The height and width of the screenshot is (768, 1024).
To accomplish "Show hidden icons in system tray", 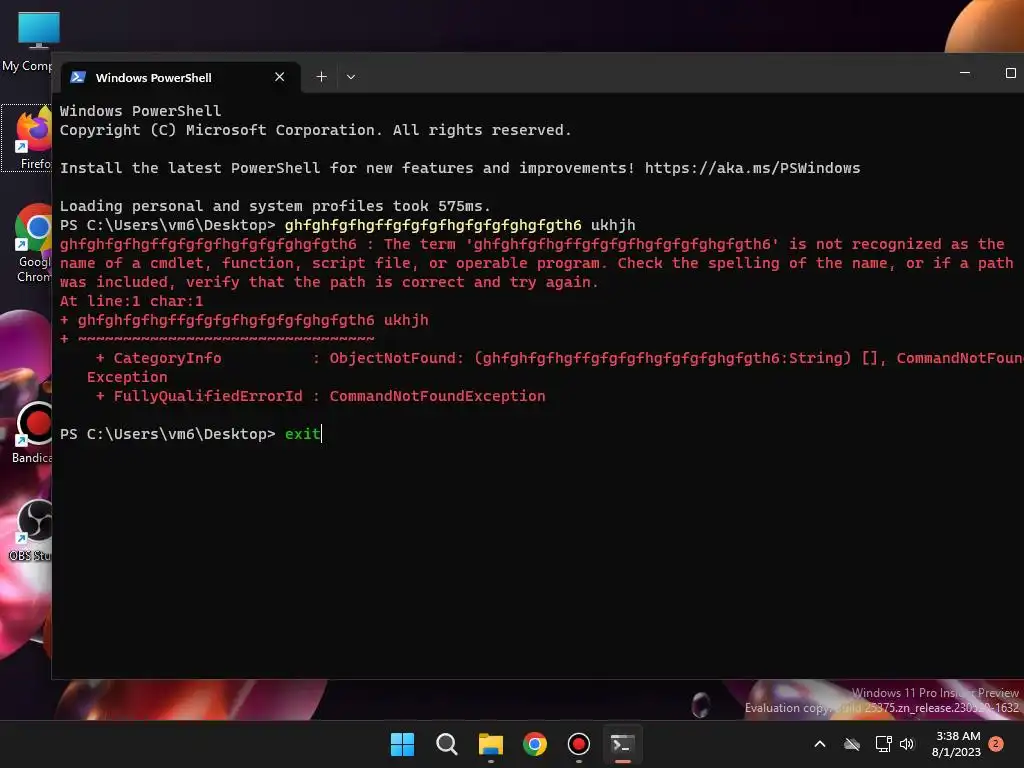I will [x=820, y=744].
